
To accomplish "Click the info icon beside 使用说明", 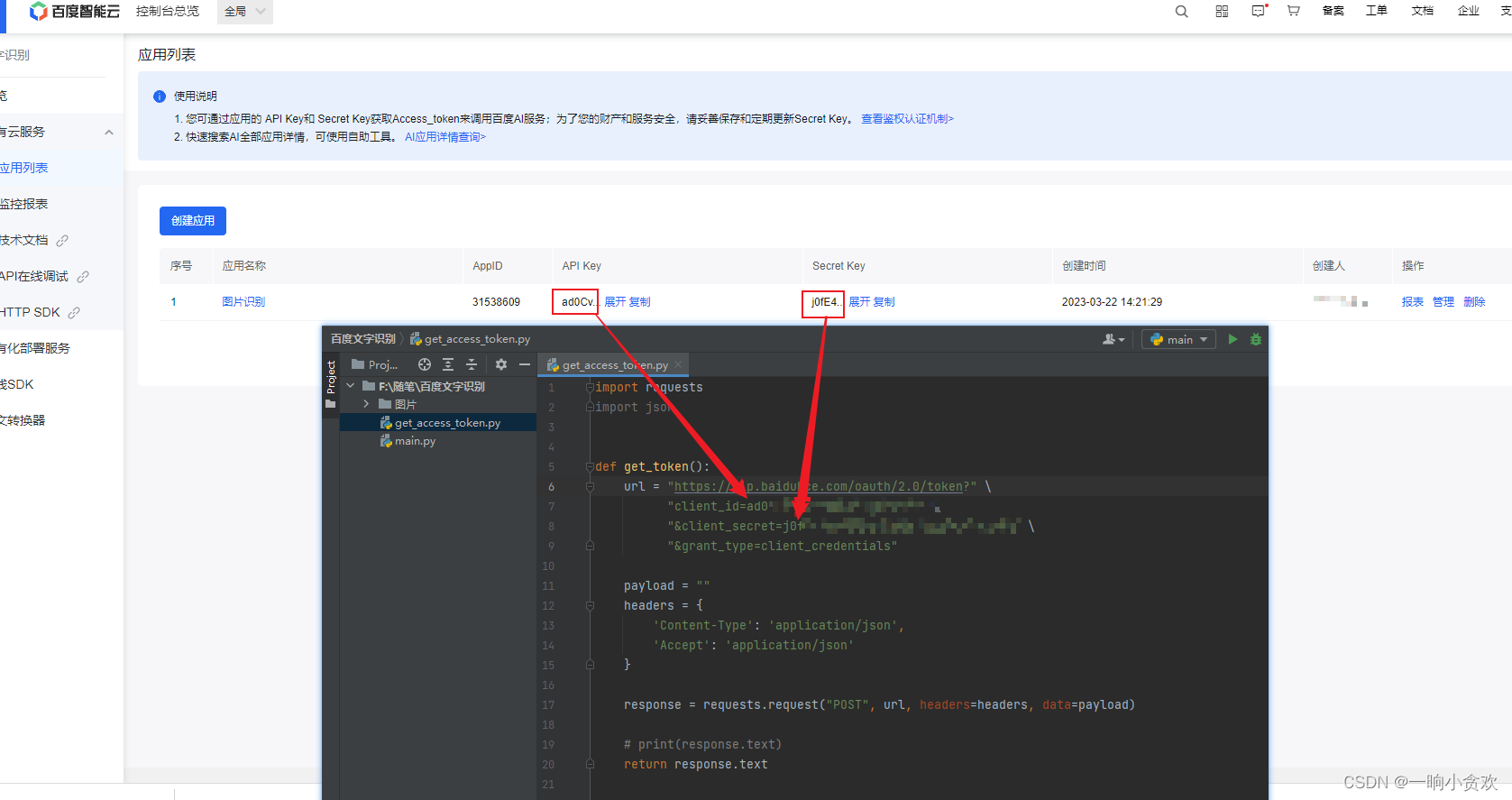I will tap(160, 97).
